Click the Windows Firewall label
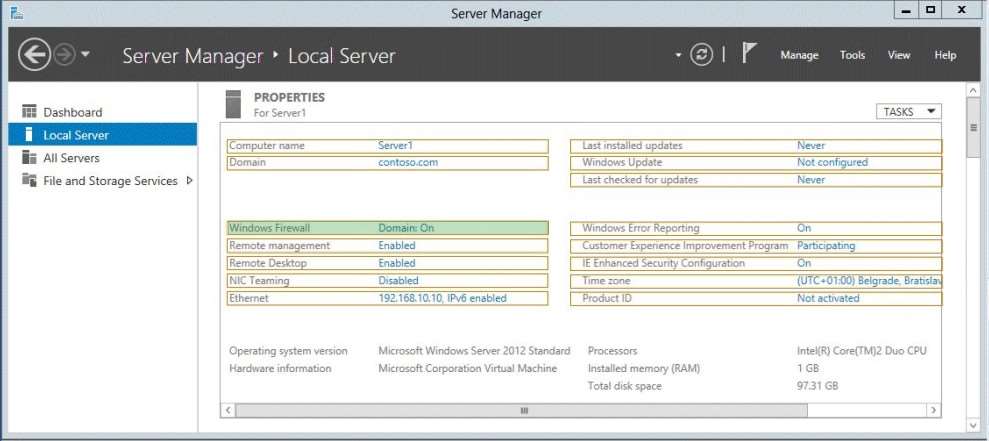Image resolution: width=989 pixels, height=441 pixels. (270, 228)
